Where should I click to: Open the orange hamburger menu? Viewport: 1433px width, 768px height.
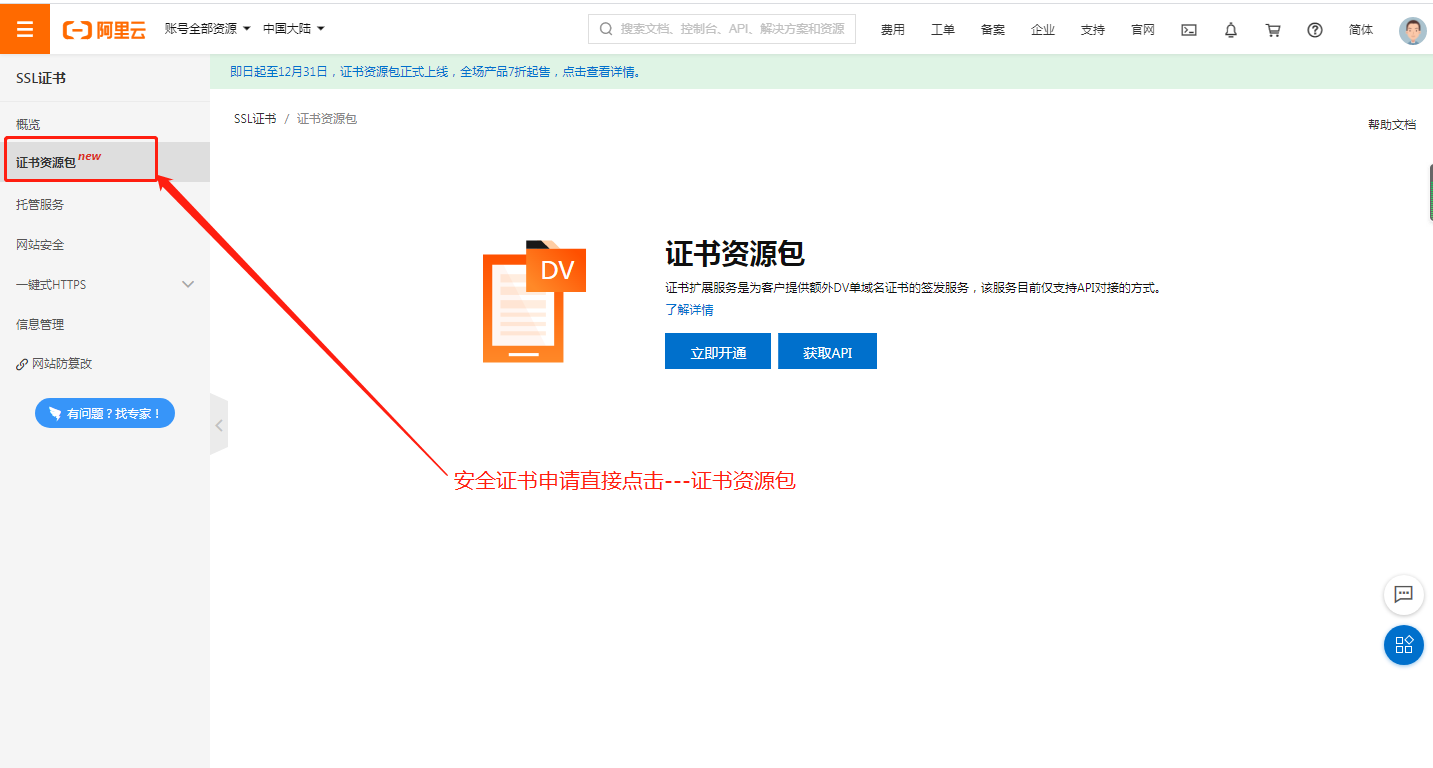[x=25, y=29]
